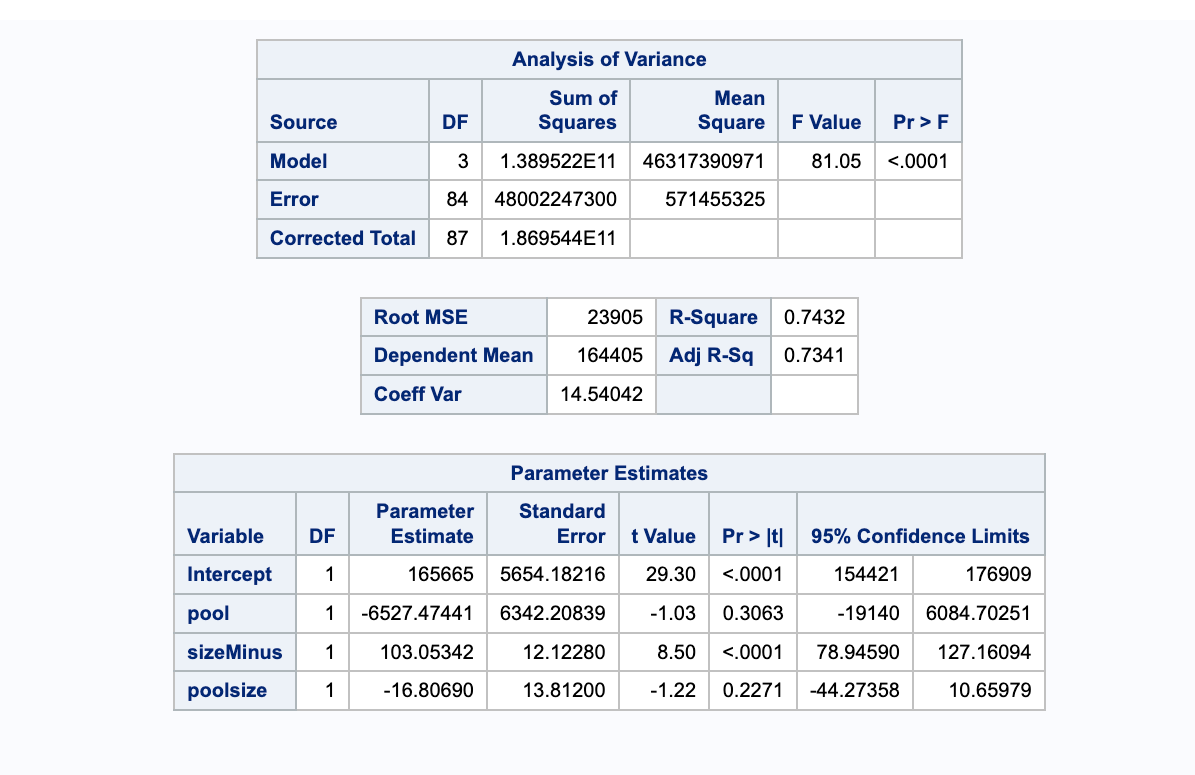Image resolution: width=1195 pixels, height=775 pixels.
Task: Select the sizeMinus variable row label
Action: (x=234, y=652)
